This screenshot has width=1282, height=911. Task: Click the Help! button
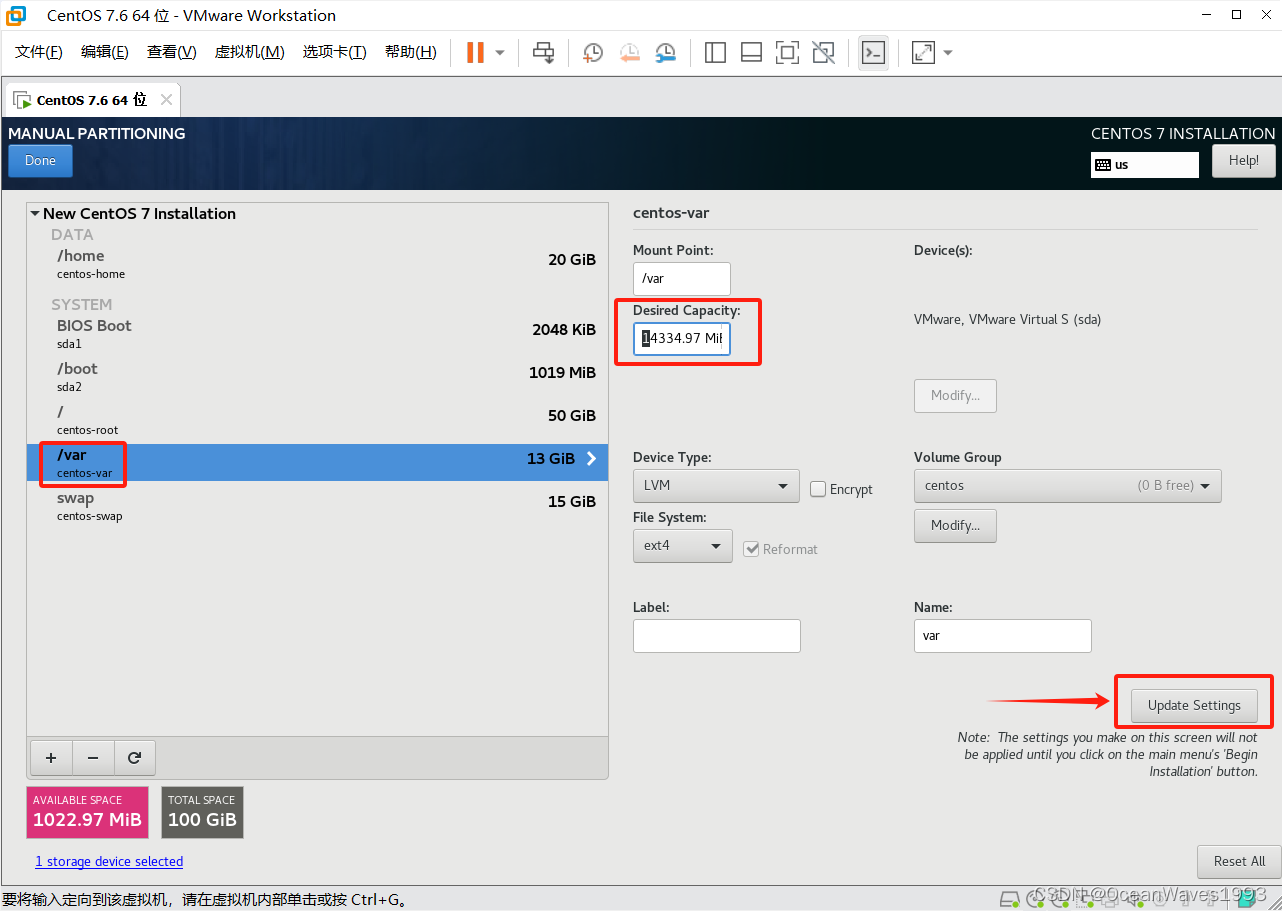pyautogui.click(x=1244, y=161)
